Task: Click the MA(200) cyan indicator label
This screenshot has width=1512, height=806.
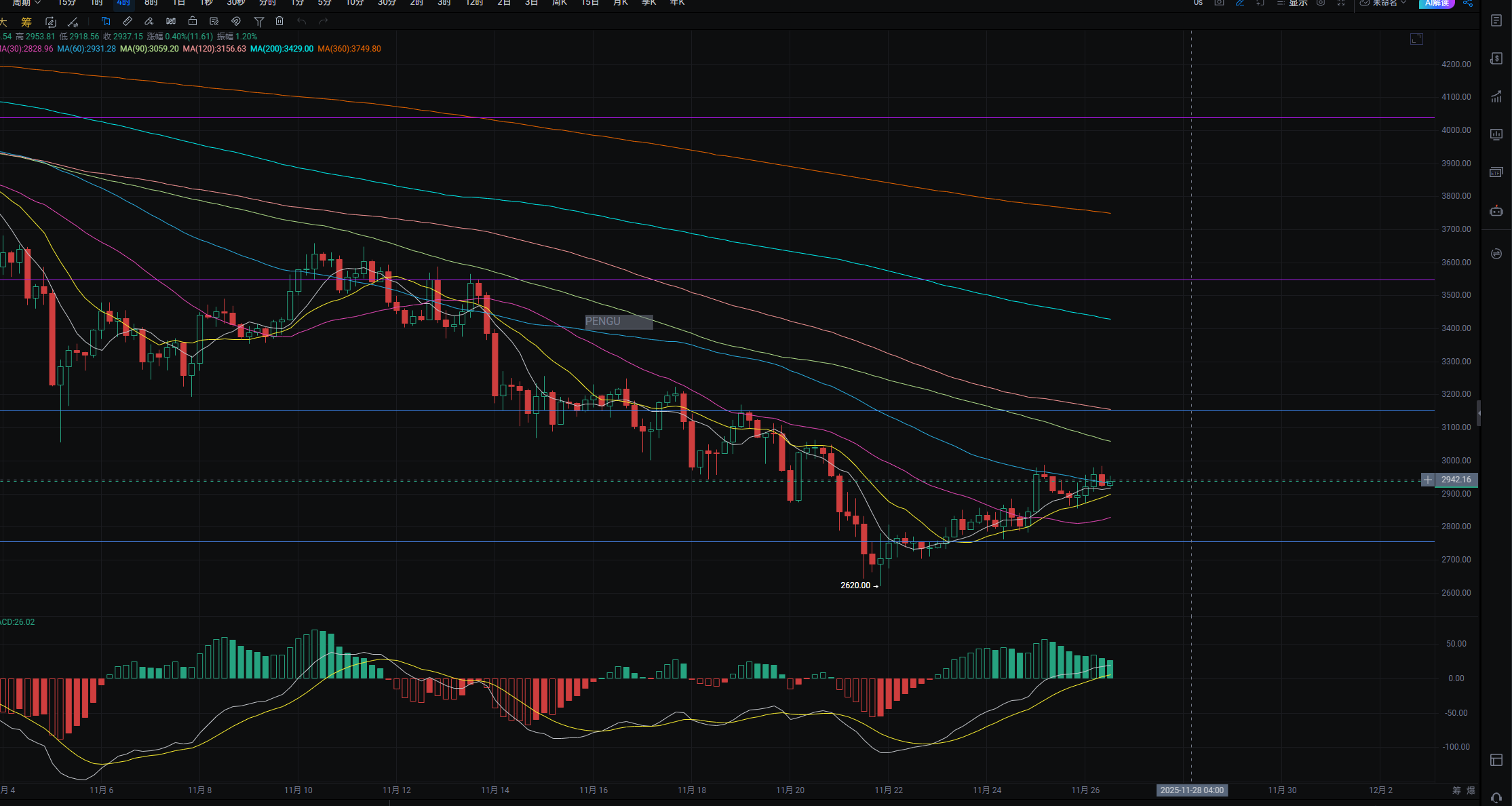Action: tap(282, 49)
